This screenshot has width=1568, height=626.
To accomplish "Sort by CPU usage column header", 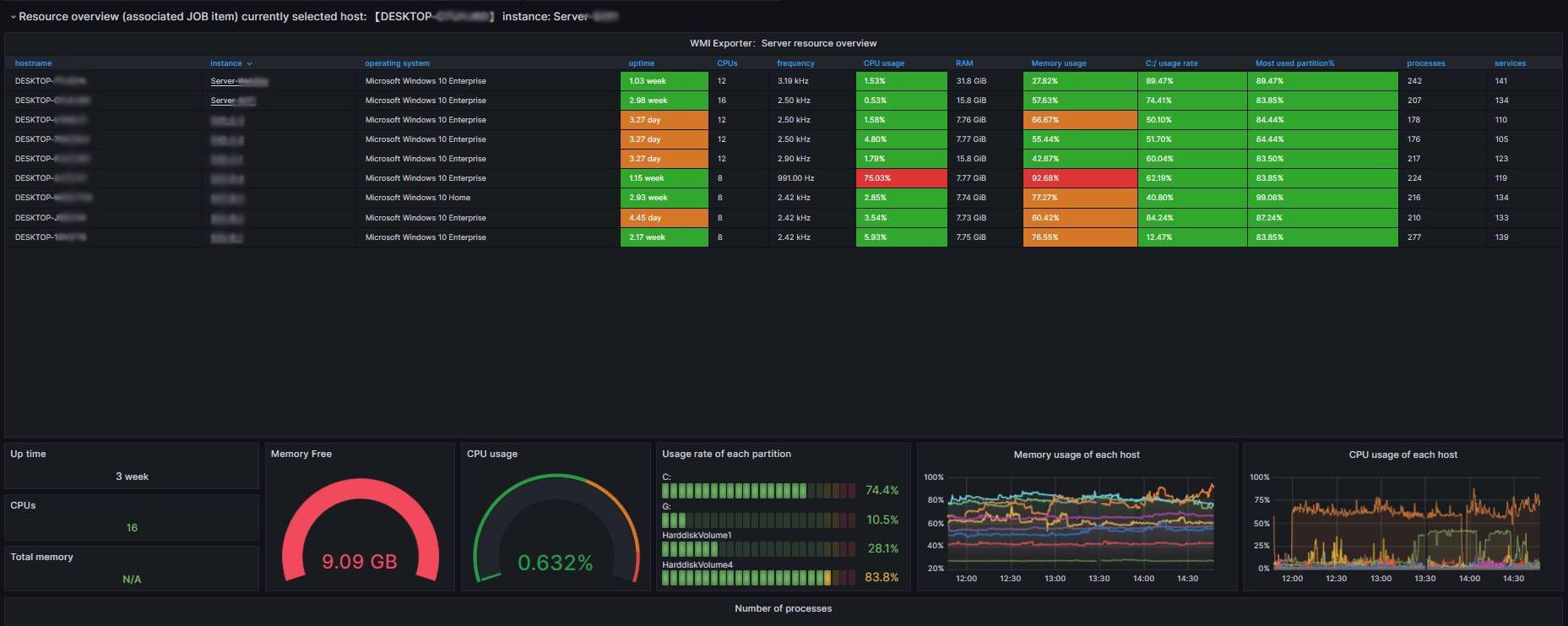I will coord(883,63).
